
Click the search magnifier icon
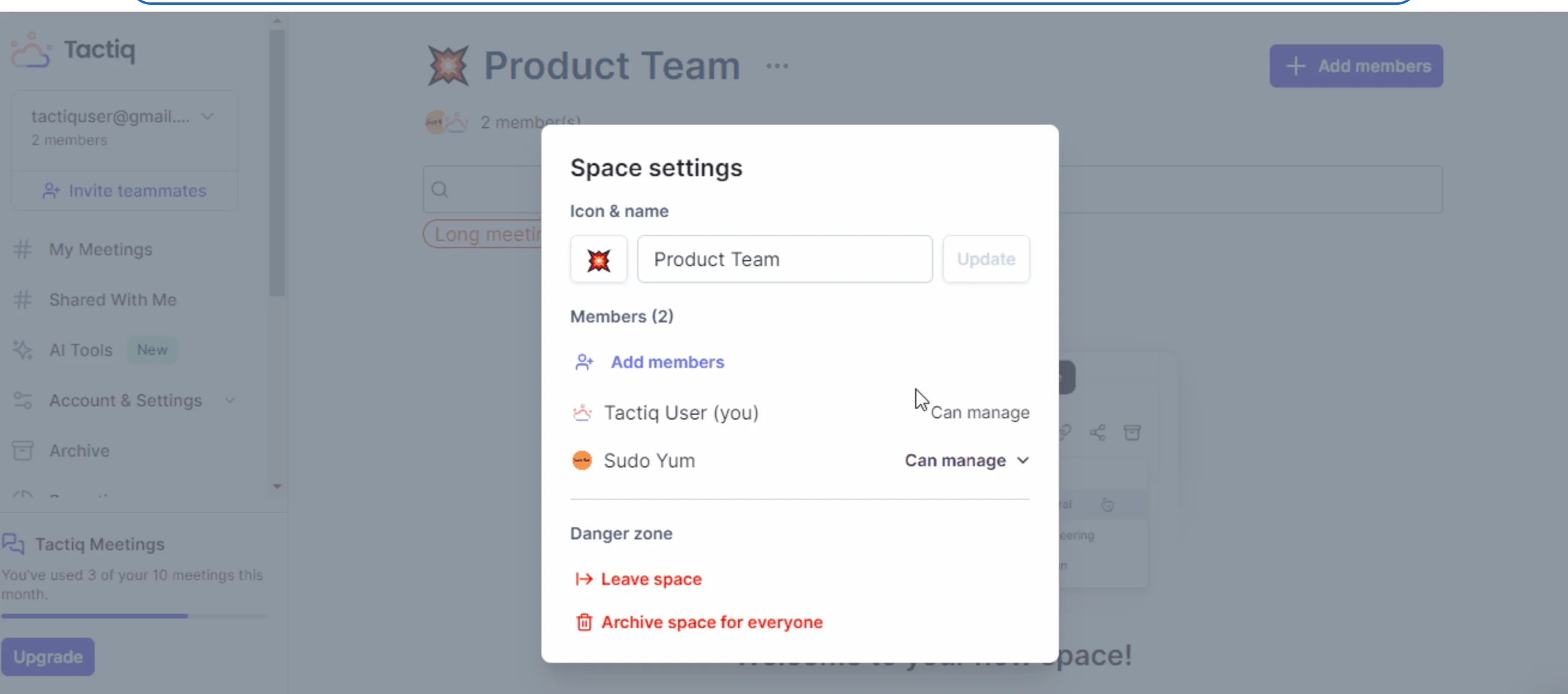point(440,189)
